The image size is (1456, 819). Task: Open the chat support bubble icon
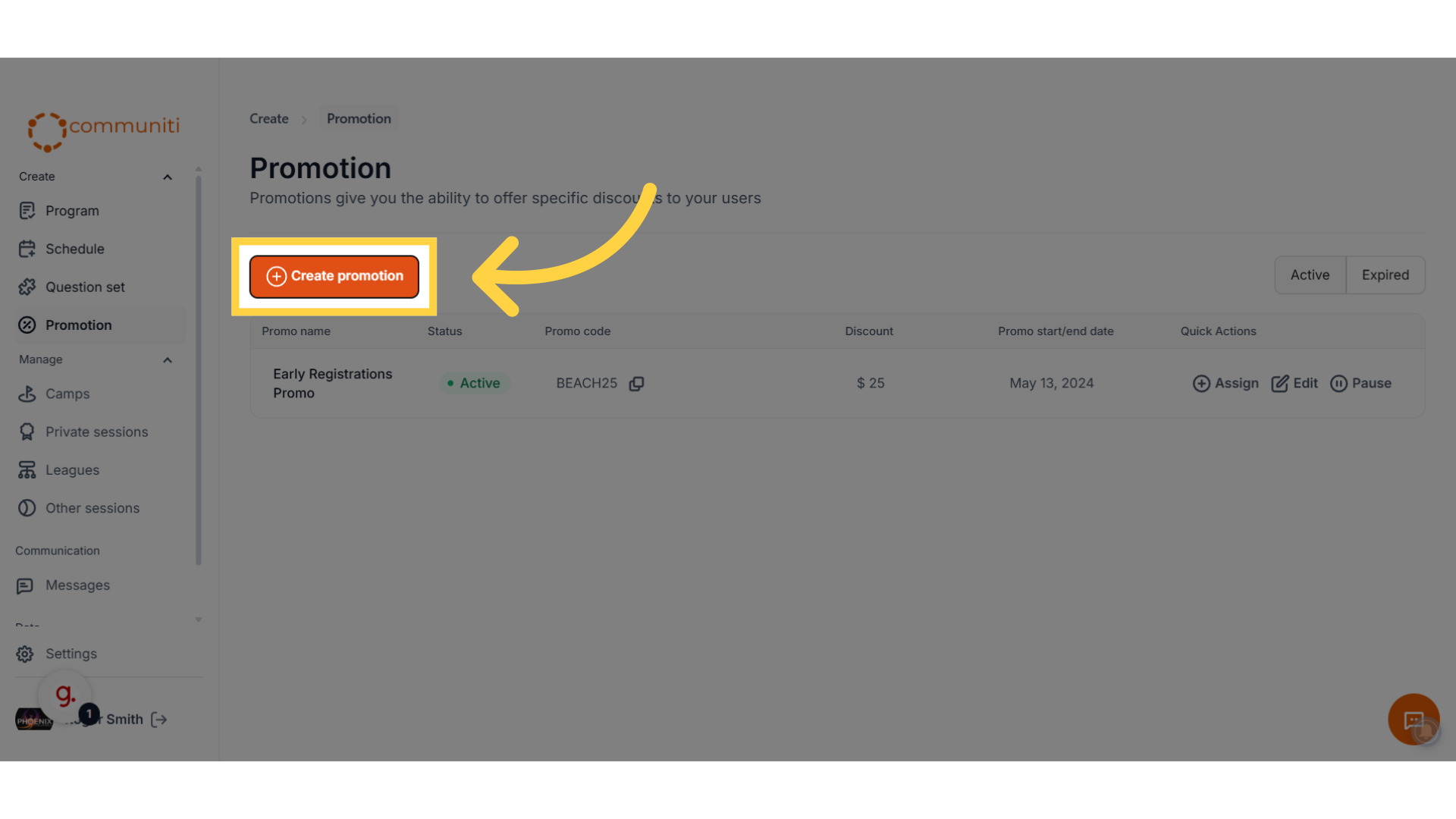pyautogui.click(x=1414, y=720)
